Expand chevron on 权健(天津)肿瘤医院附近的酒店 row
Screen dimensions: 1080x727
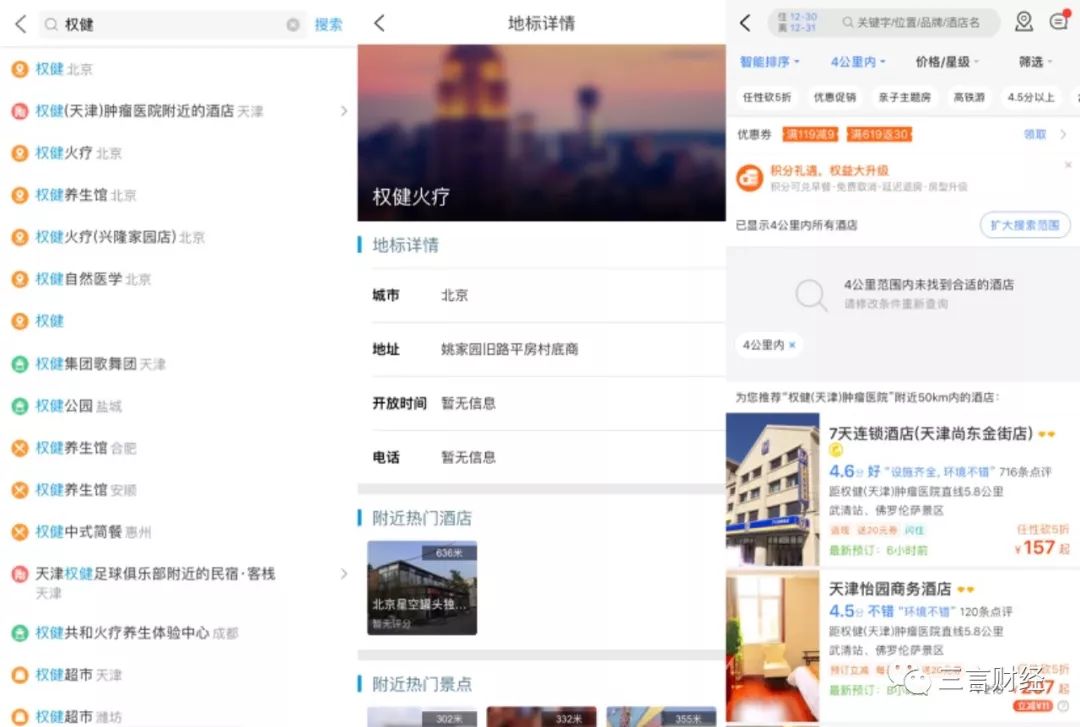click(344, 111)
